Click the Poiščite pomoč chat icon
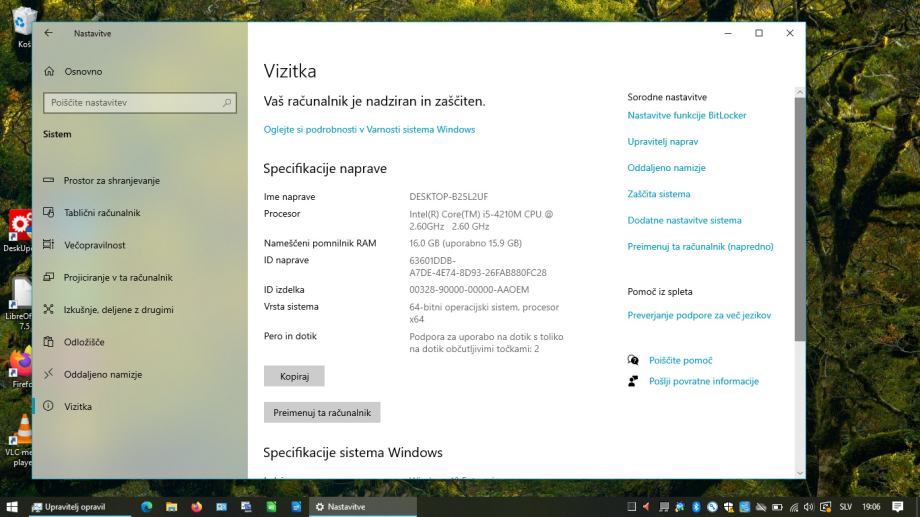This screenshot has width=920, height=517. (x=632, y=360)
